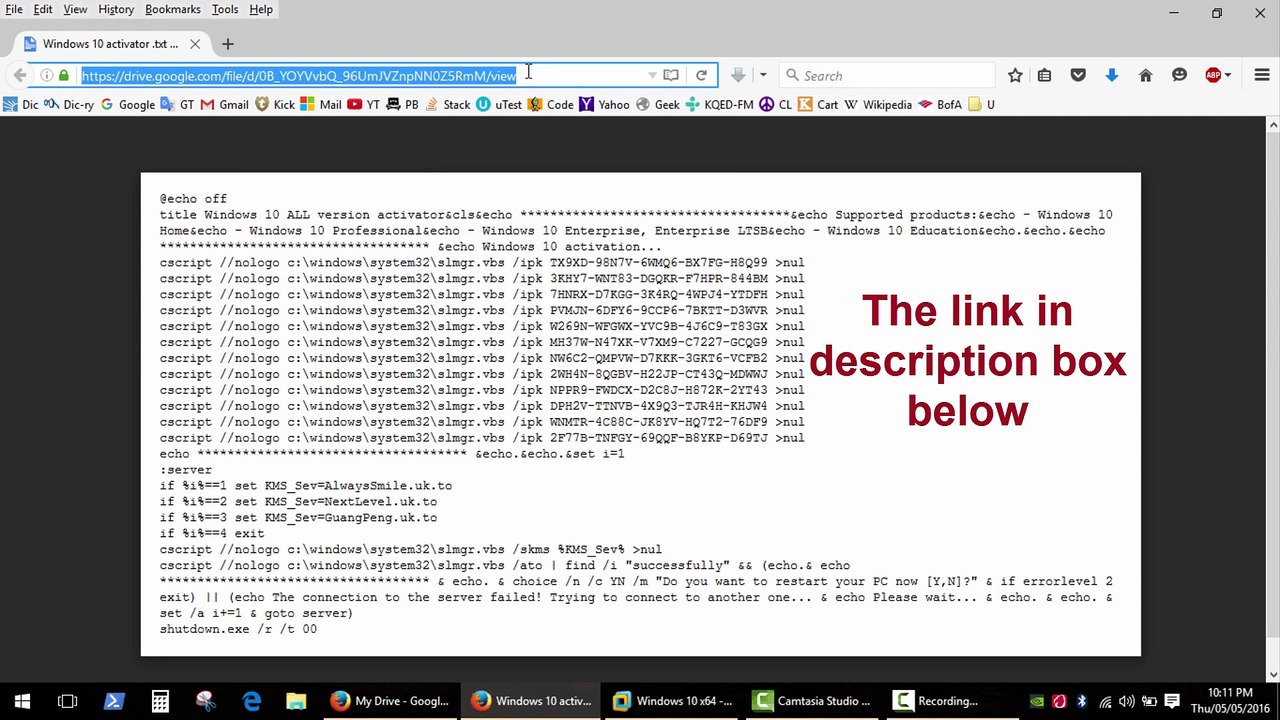
Task: Open the Bluetooth tray icon
Action: (x=1081, y=701)
